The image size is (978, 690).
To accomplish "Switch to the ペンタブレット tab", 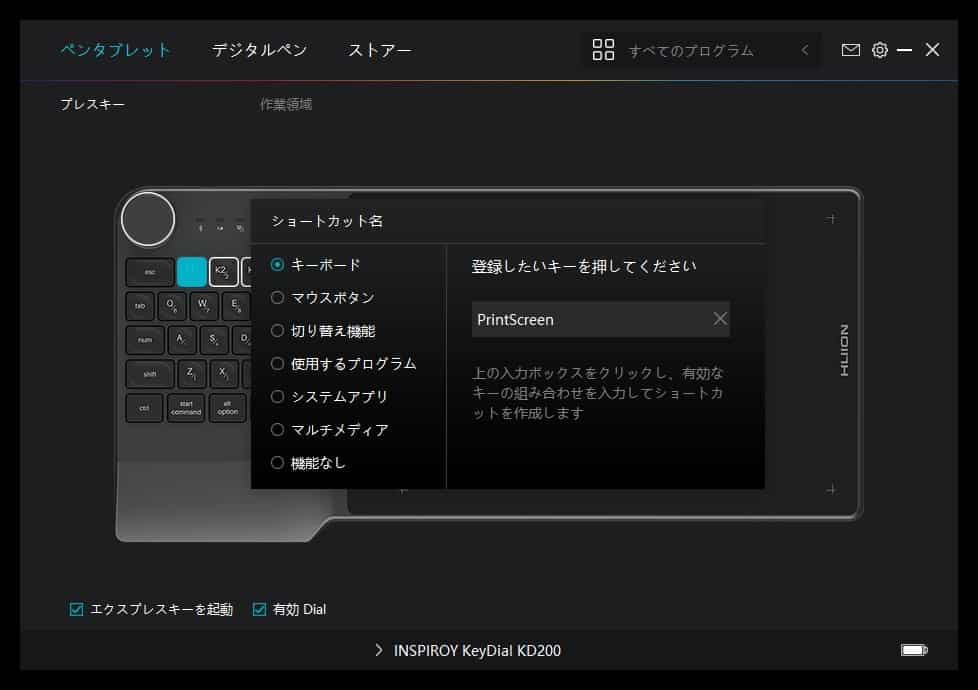I will point(115,50).
